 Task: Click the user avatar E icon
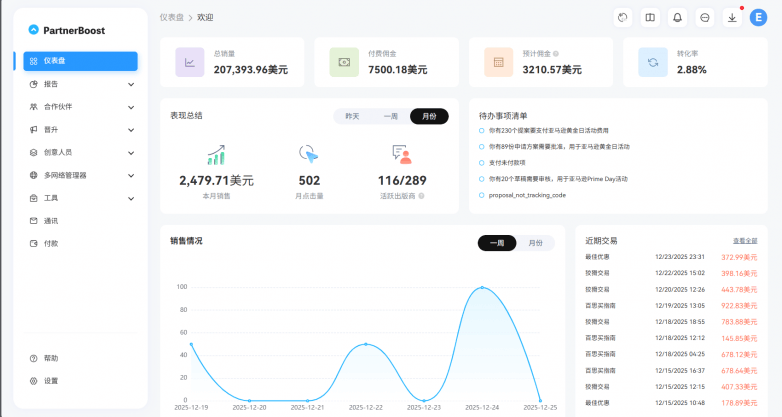758,17
